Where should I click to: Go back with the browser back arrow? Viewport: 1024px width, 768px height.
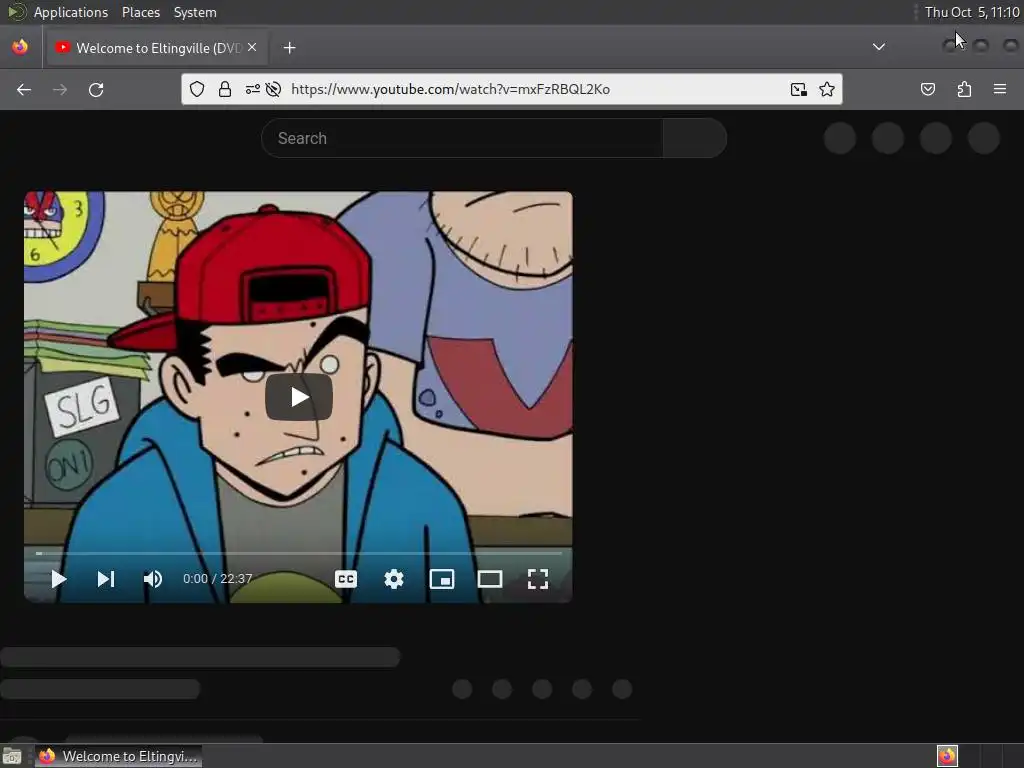pyautogui.click(x=24, y=89)
